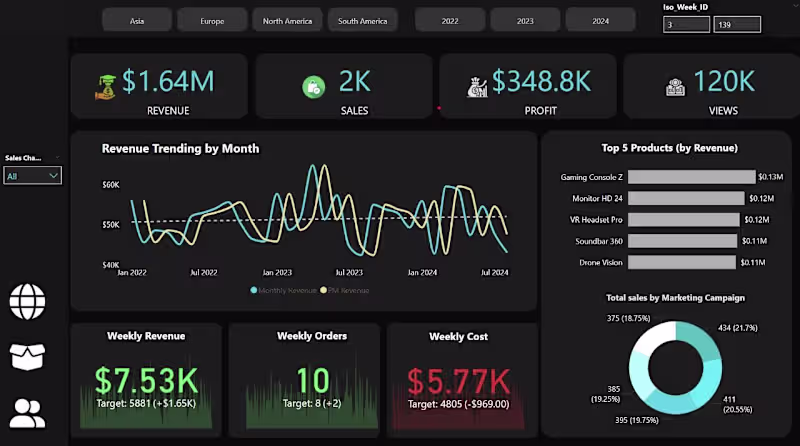
Task: Toggle the Monthly Revenue legend marker
Action: click(254, 290)
